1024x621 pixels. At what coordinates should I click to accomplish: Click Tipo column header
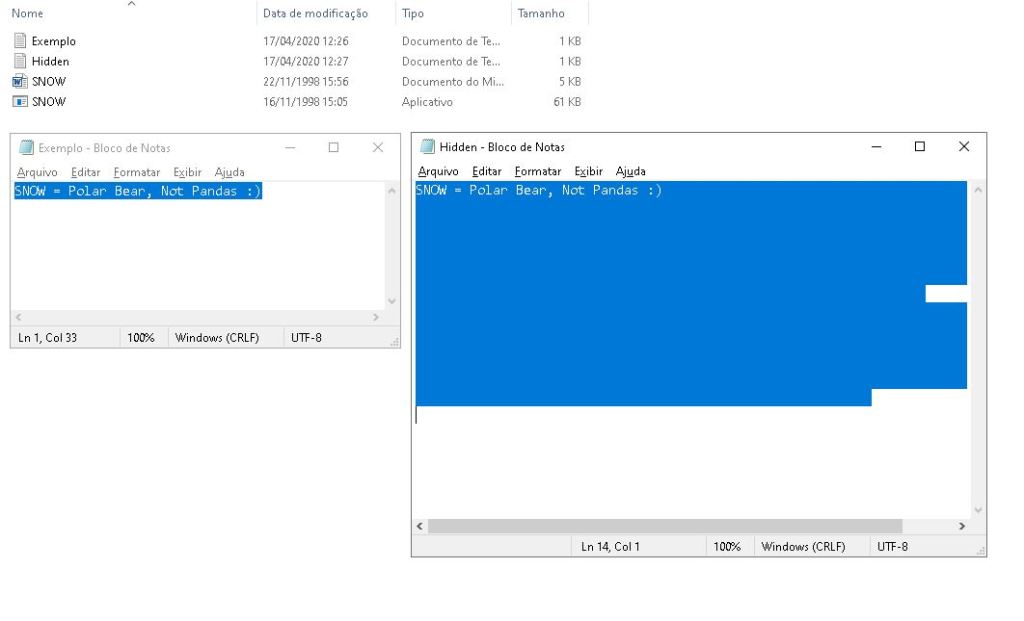(412, 14)
